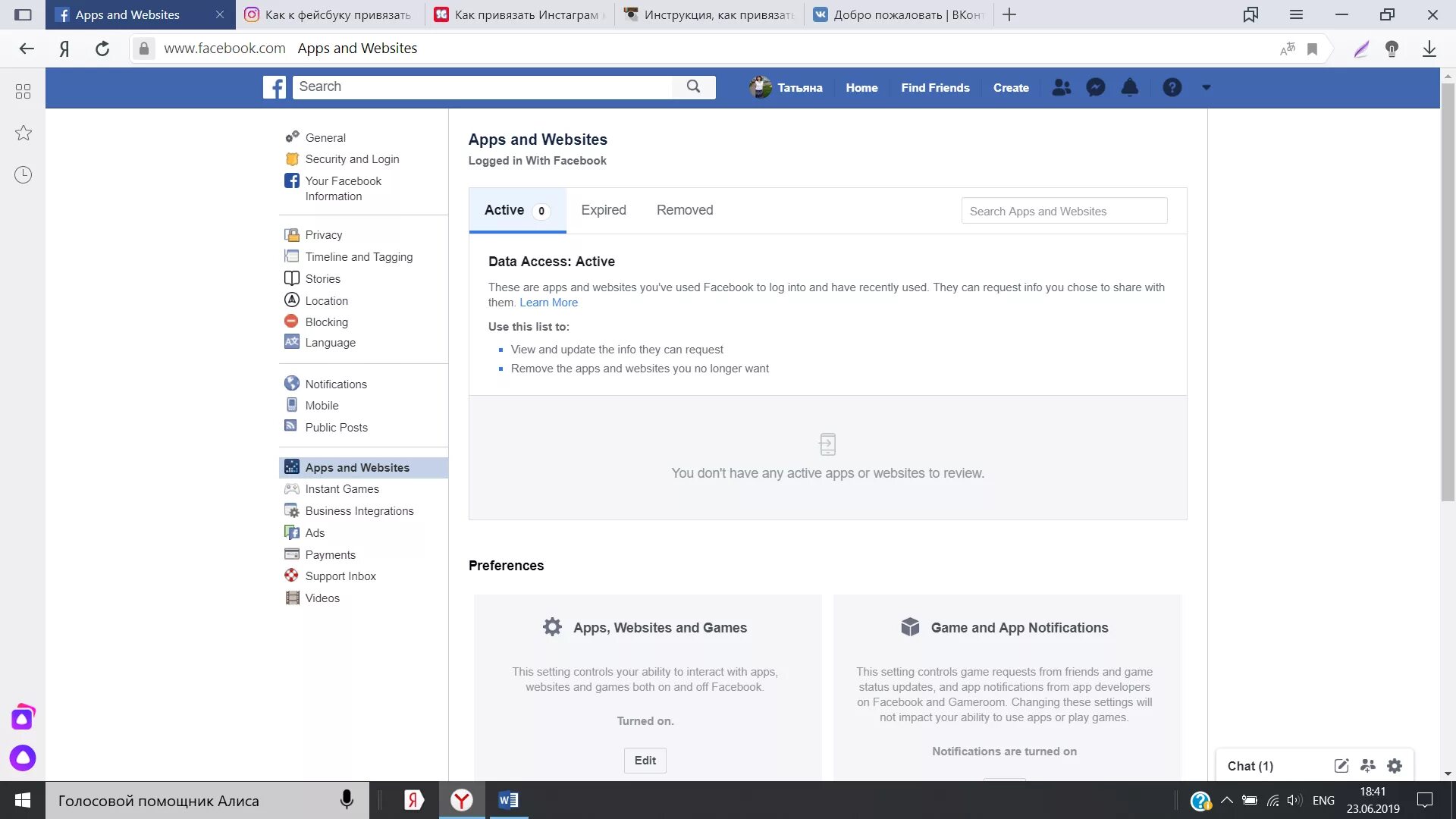Open the Learn More link
Screen dimensions: 1456x819
click(x=548, y=303)
